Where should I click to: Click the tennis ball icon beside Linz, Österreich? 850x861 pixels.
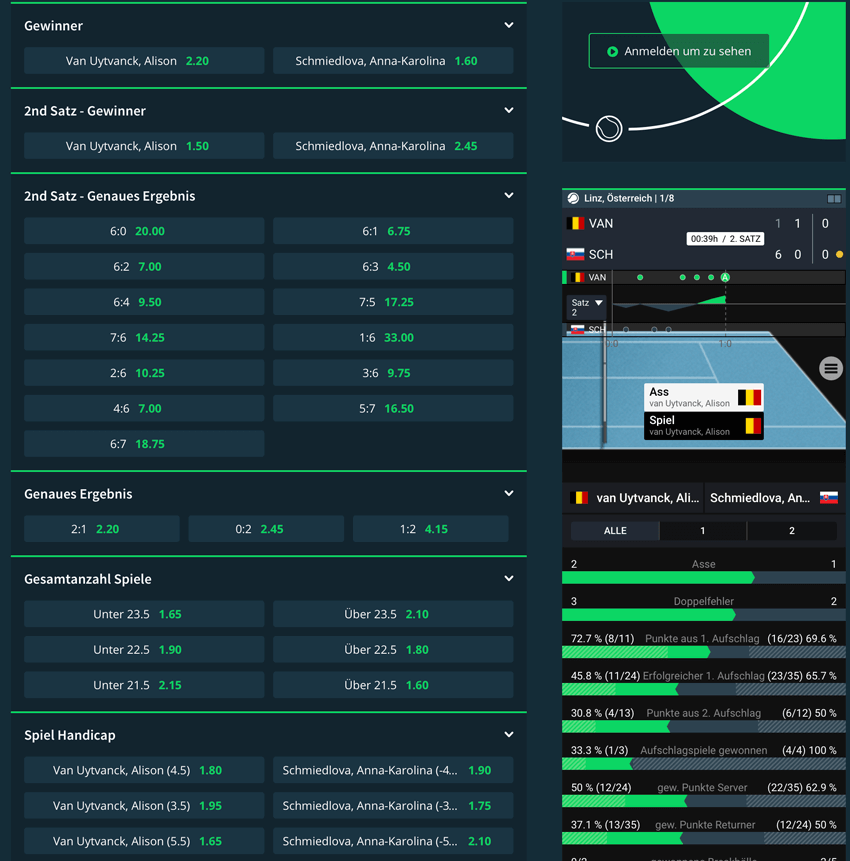click(x=573, y=198)
